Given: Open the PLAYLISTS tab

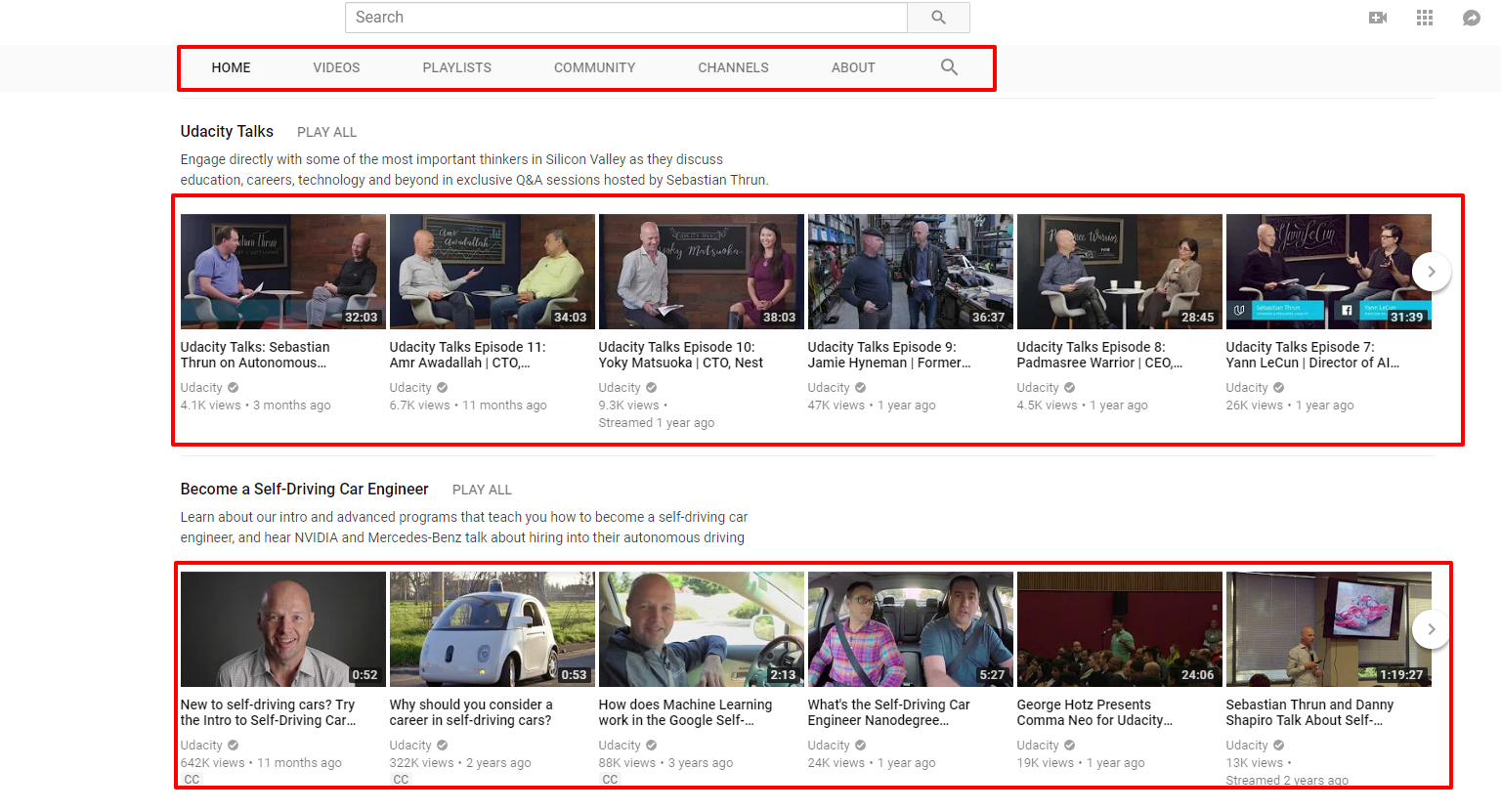Looking at the screenshot, I should pyautogui.click(x=456, y=67).
